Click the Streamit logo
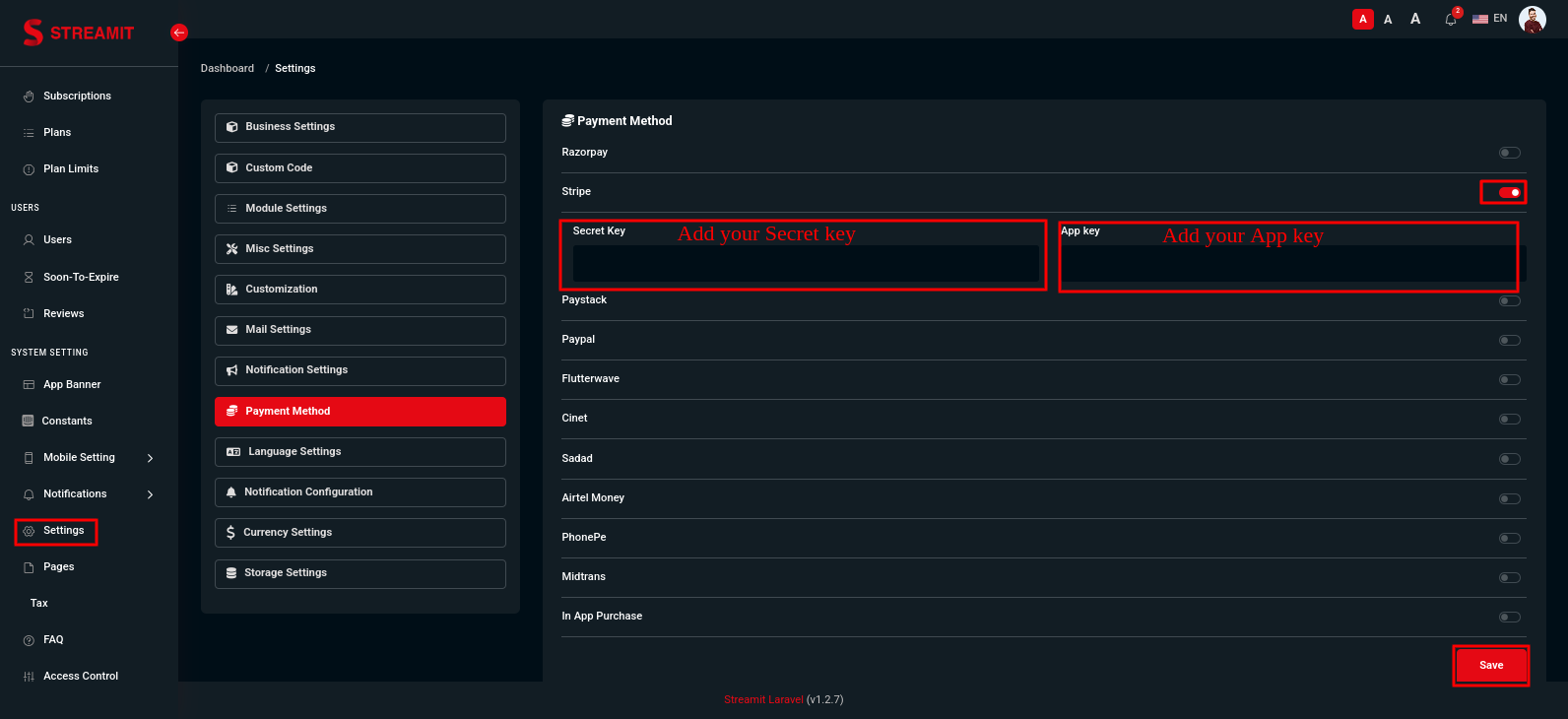Image resolution: width=1568 pixels, height=719 pixels. pos(79,33)
